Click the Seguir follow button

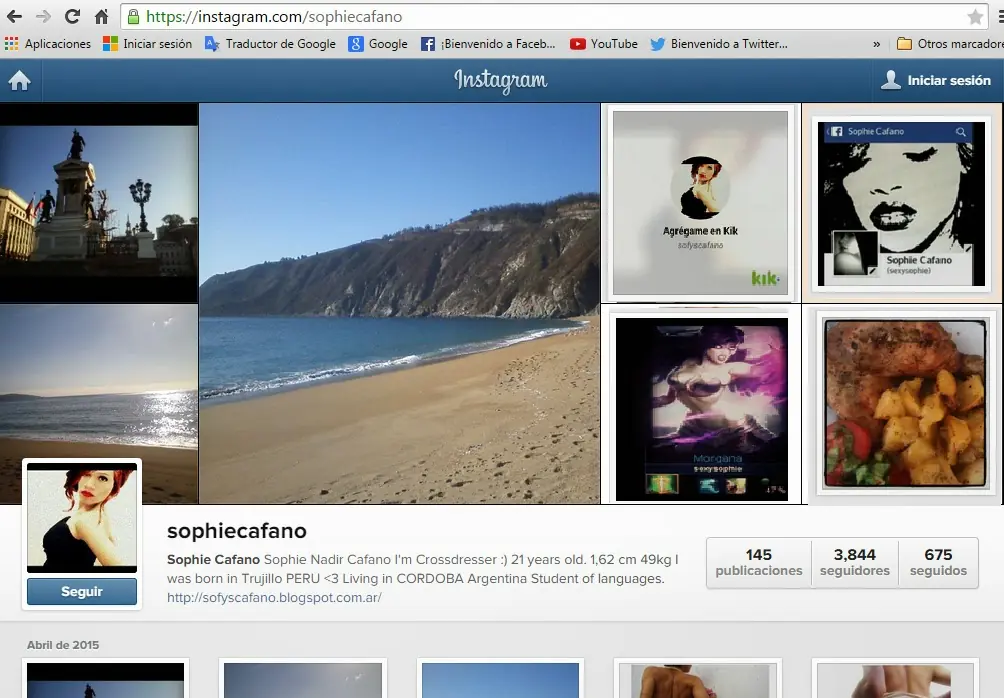(82, 591)
